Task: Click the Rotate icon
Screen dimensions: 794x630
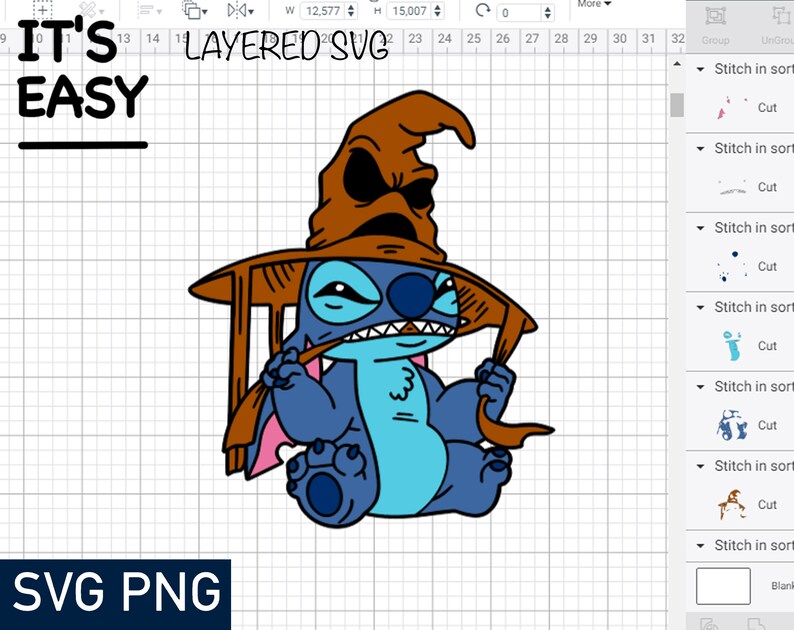Action: coord(483,10)
